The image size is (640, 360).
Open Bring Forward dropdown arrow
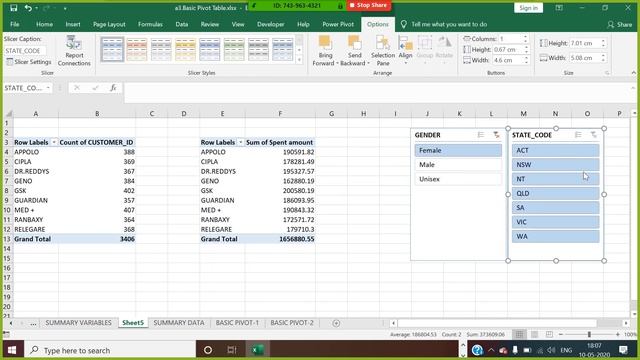click(338, 63)
